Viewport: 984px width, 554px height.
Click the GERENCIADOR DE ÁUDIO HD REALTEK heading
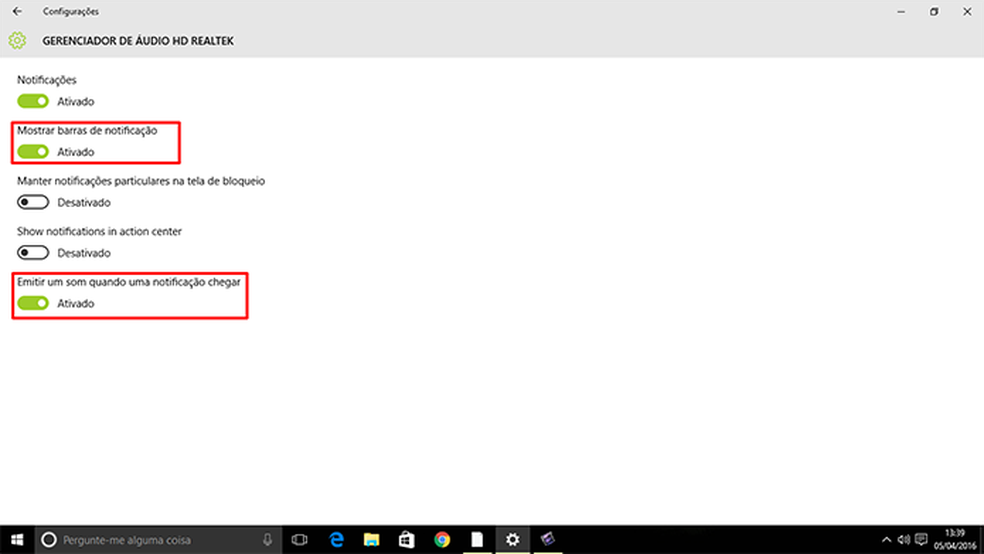138,41
